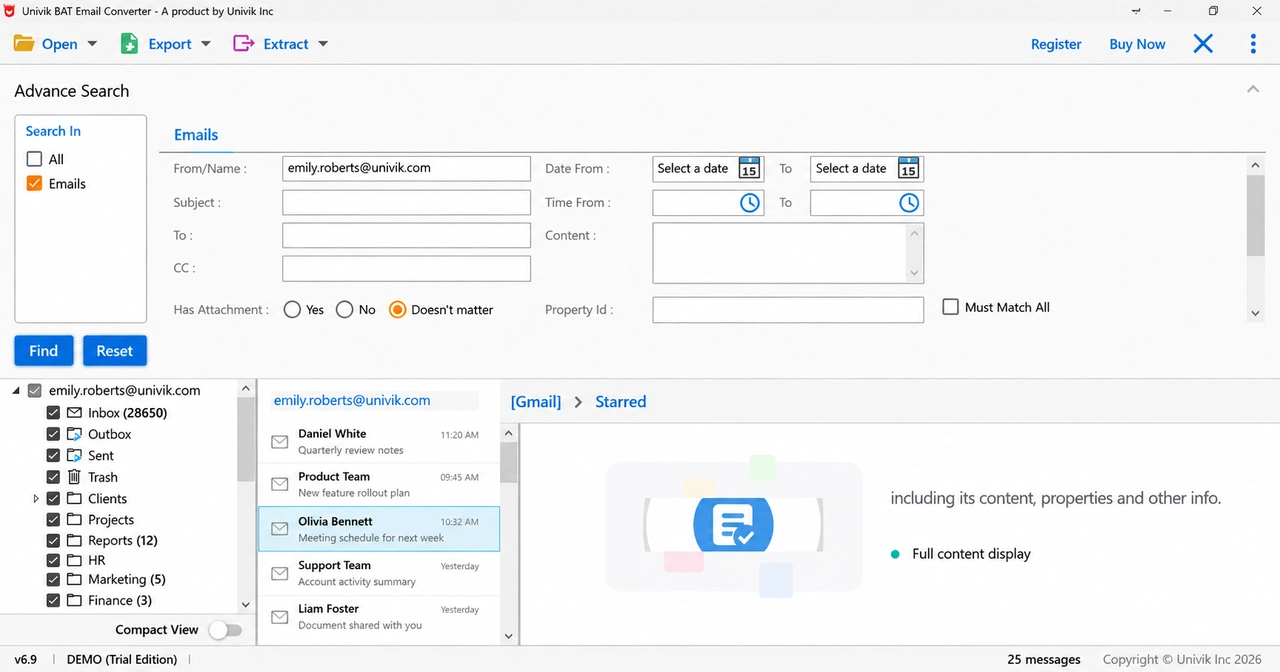Click in the Subject input field

click(406, 203)
